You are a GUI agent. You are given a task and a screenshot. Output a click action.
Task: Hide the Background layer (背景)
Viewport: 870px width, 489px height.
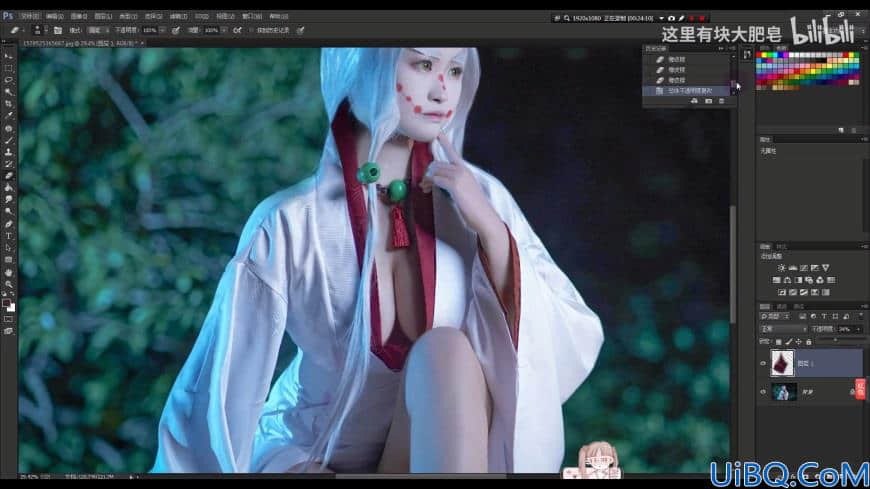click(763, 392)
